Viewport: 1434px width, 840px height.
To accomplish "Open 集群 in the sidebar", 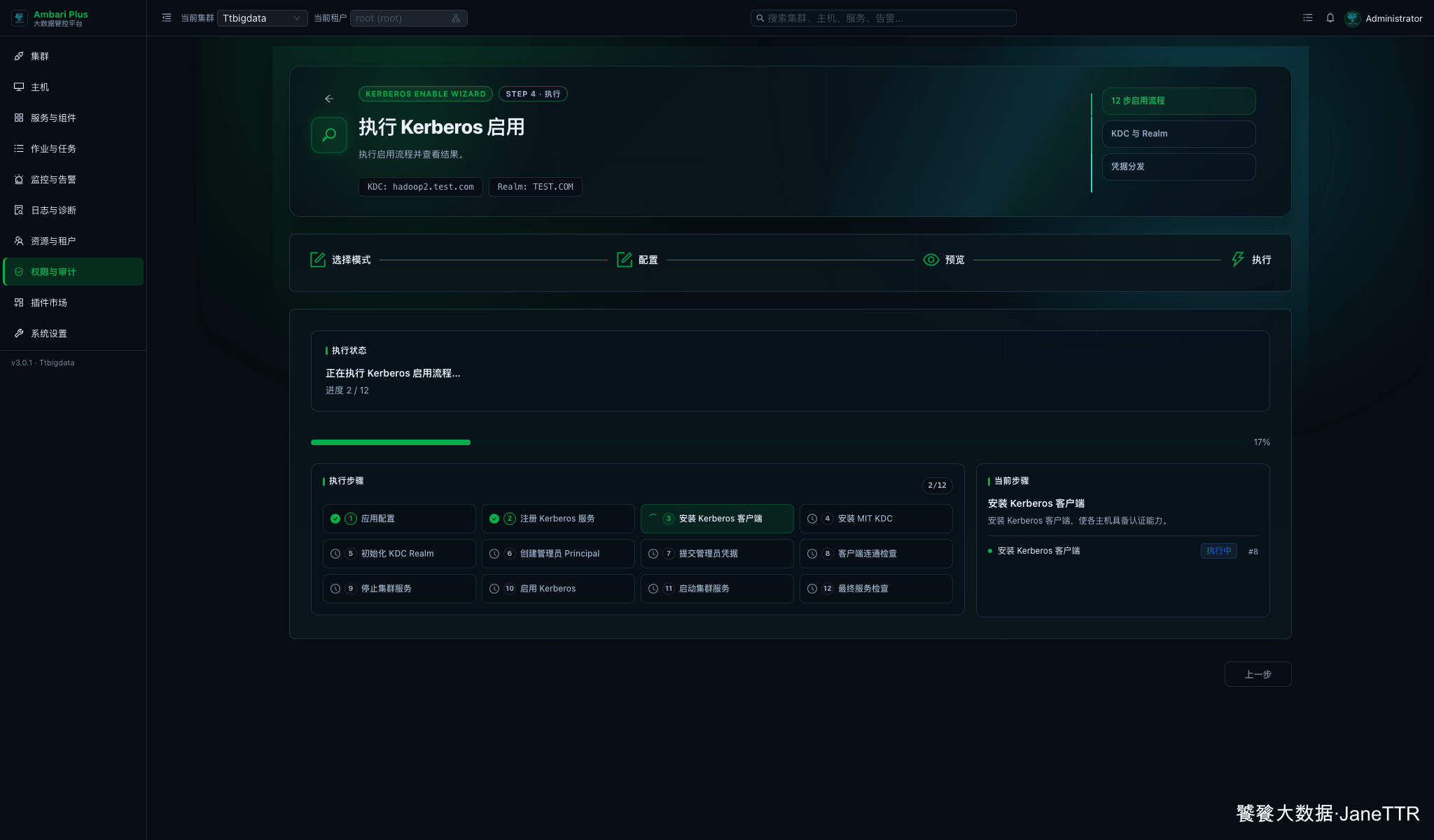I will pos(73,56).
